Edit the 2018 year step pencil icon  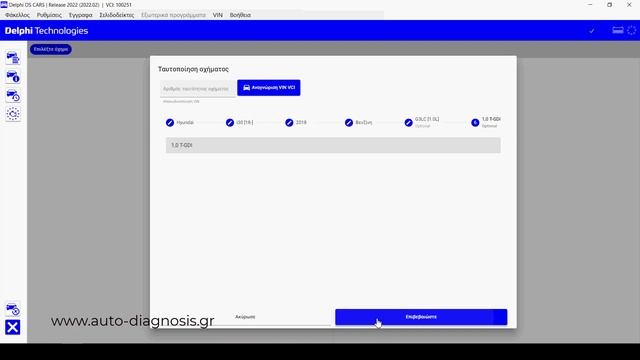coord(289,122)
